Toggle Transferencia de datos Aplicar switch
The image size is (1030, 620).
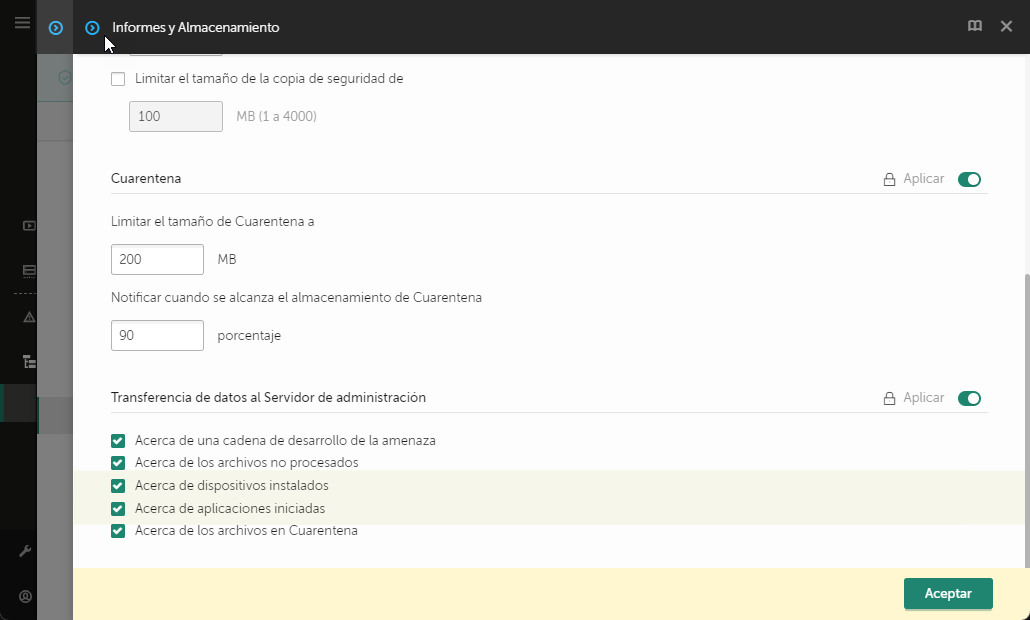coord(969,398)
